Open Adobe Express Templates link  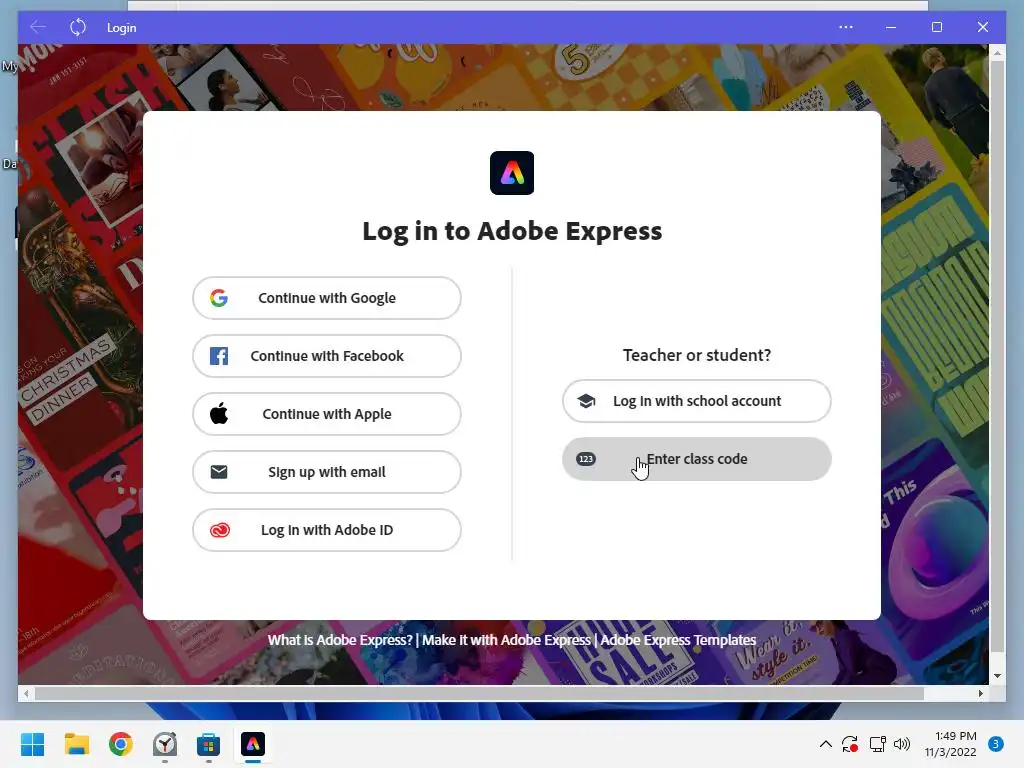click(x=678, y=640)
